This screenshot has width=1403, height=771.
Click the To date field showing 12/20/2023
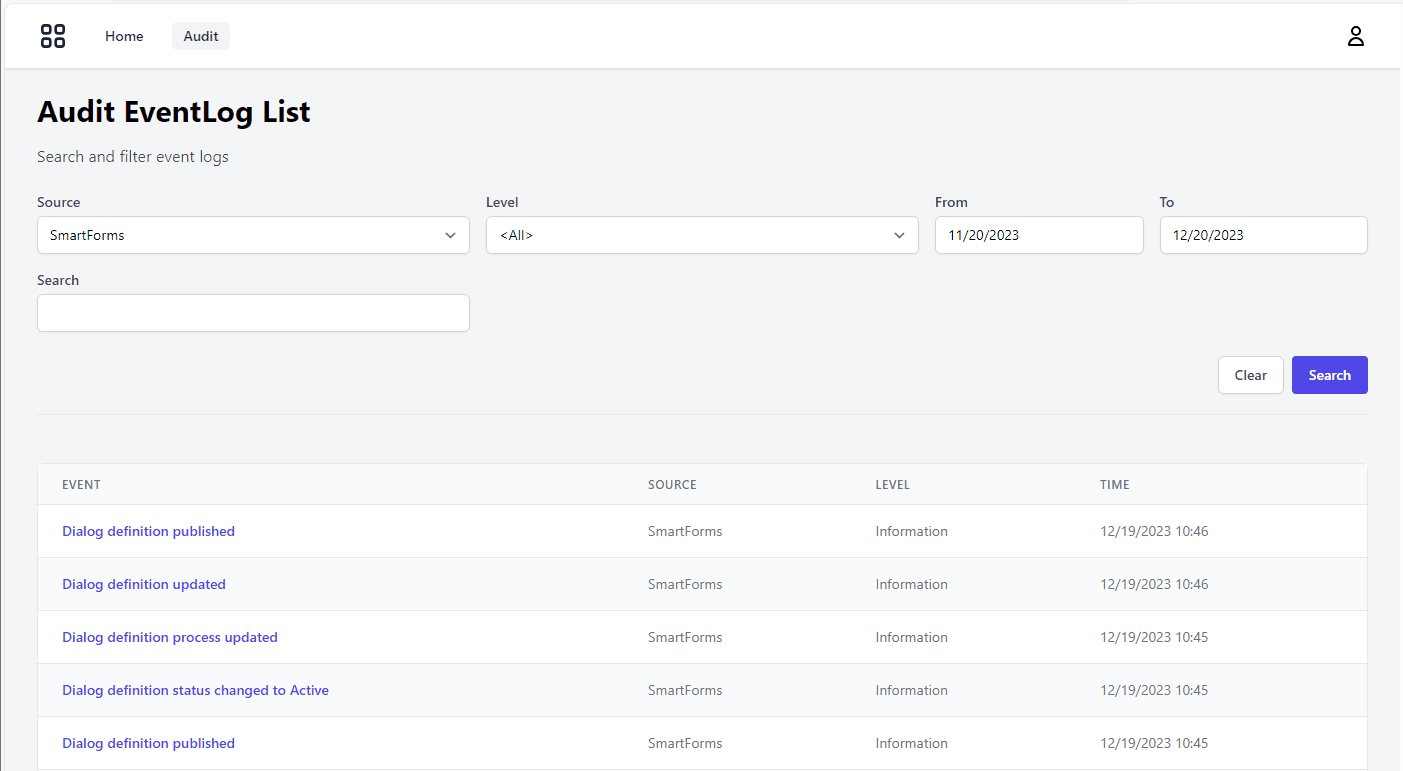pos(1263,235)
